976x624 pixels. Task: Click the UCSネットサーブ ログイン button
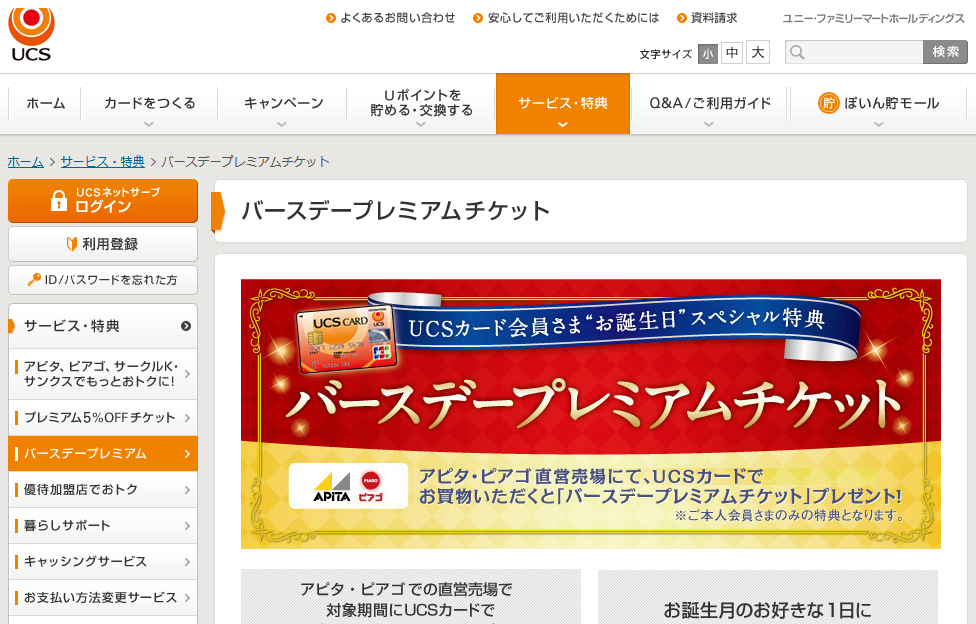pos(103,201)
